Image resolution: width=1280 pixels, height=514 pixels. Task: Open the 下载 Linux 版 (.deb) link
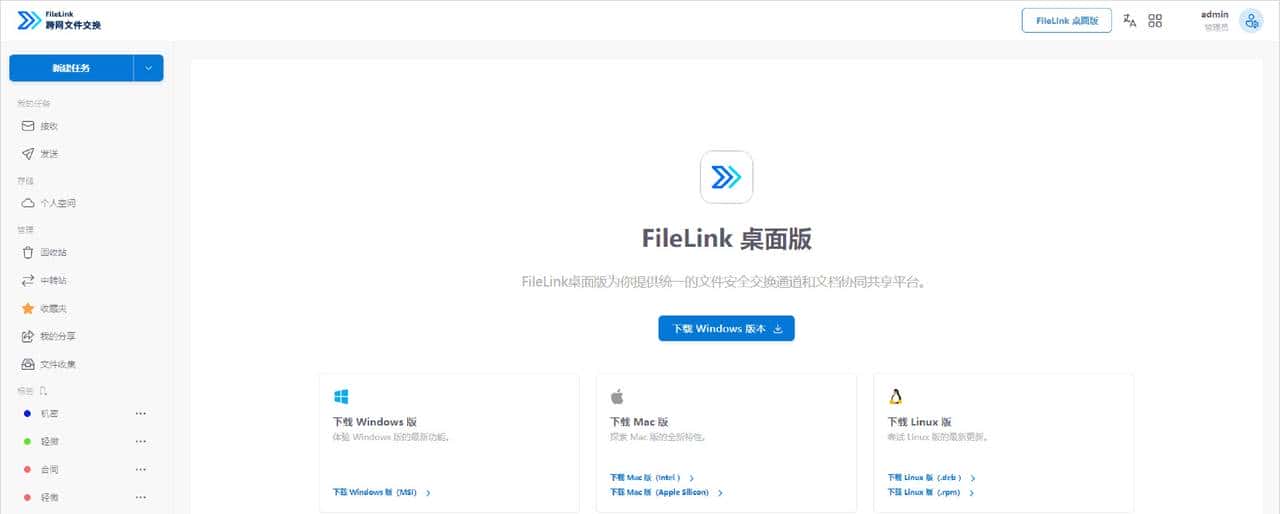(931, 478)
